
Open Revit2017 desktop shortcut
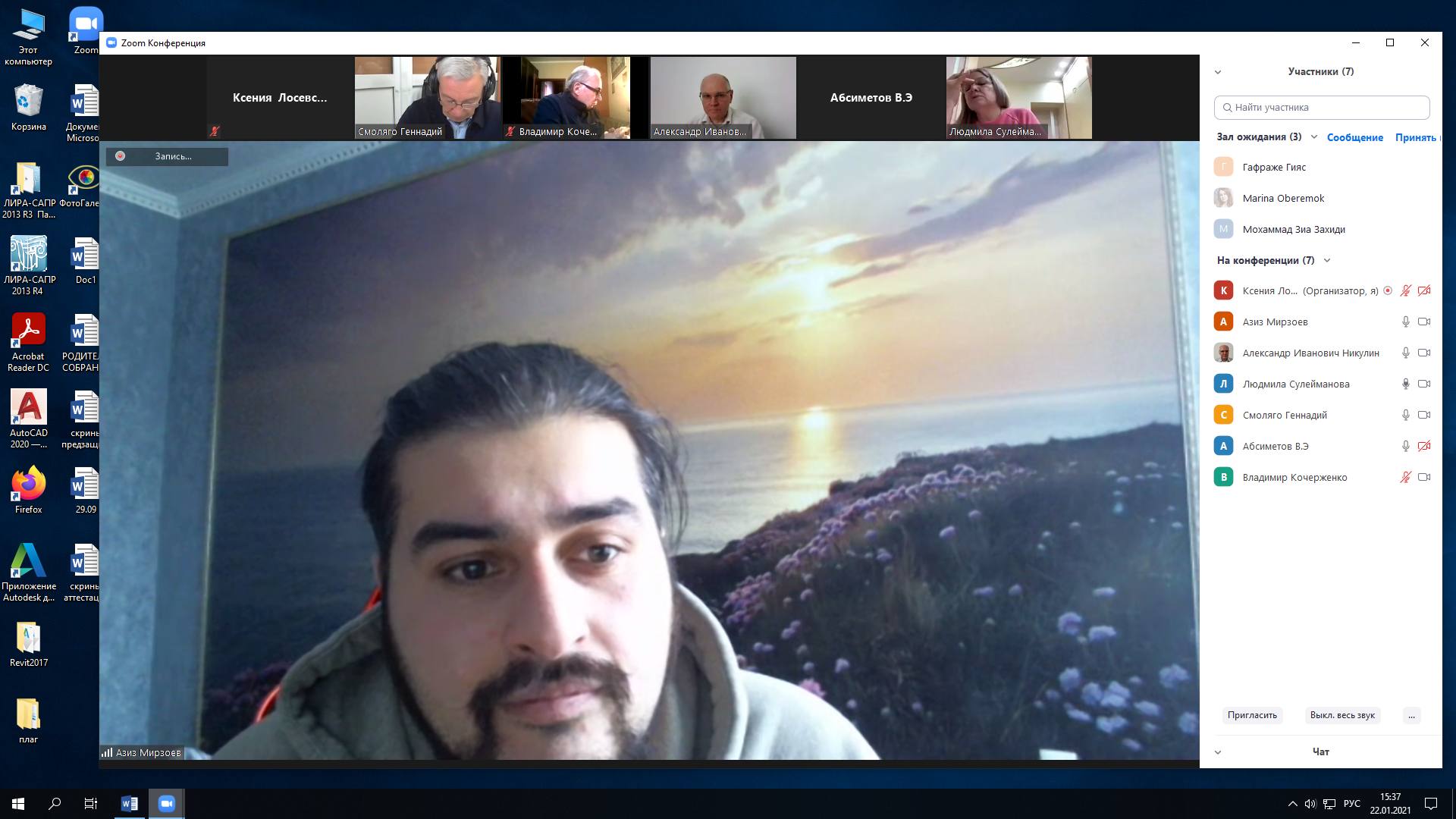pos(28,644)
